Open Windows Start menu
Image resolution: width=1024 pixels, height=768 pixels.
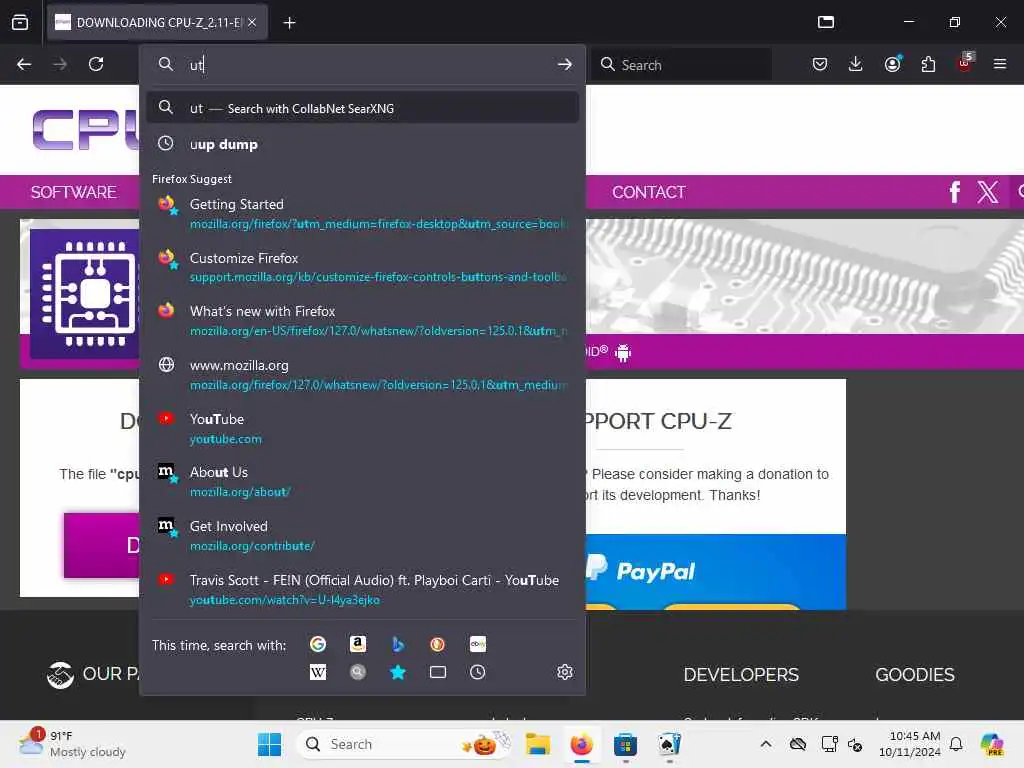click(269, 744)
